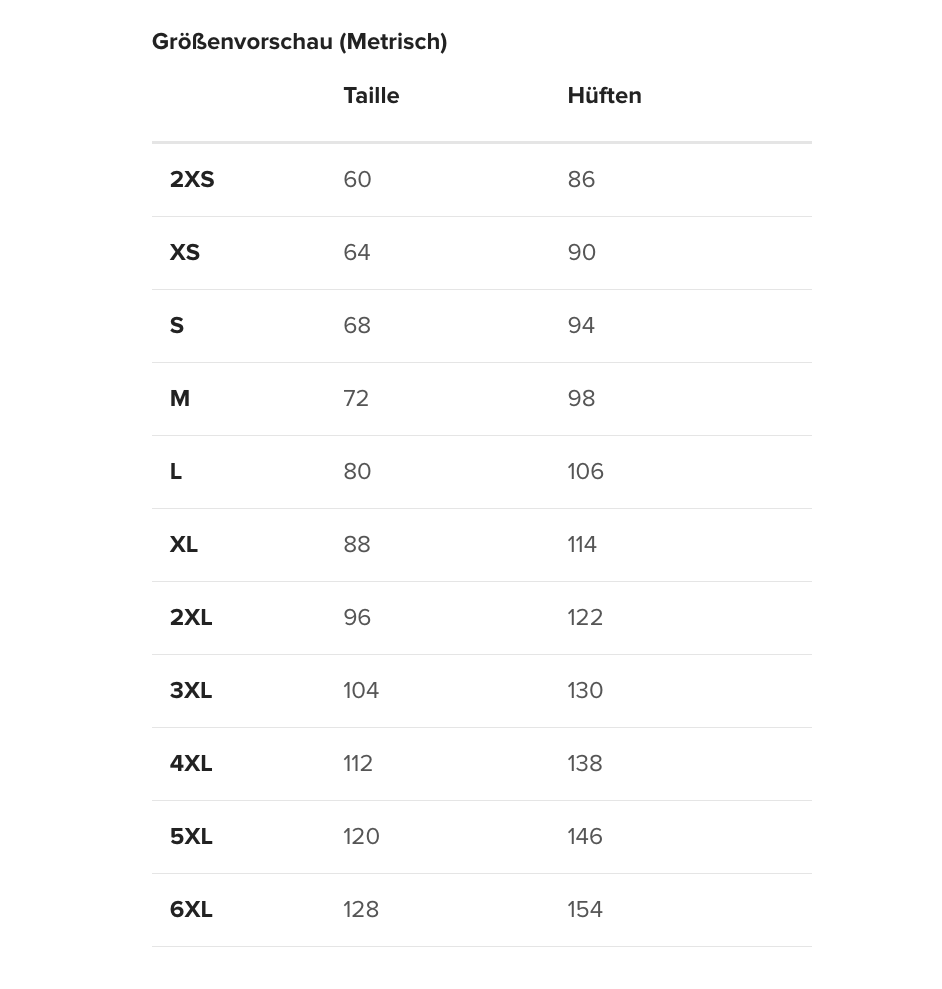
Task: Choose the M size row label
Action: point(180,399)
